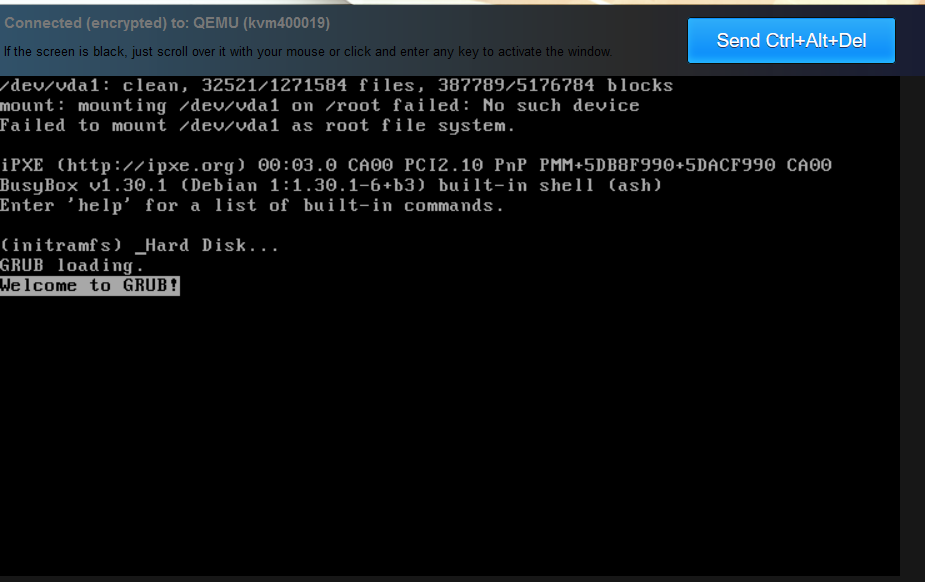Click the (initramfs) prompt text
The height and width of the screenshot is (582, 925).
(x=62, y=246)
